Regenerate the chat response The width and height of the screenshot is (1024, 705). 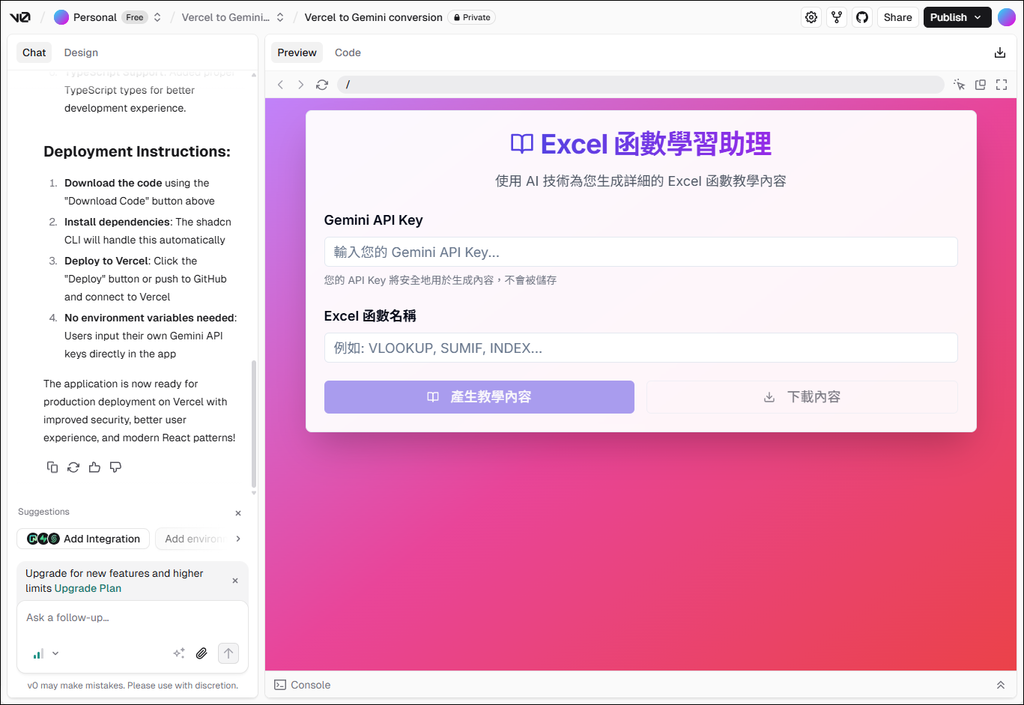(x=73, y=467)
